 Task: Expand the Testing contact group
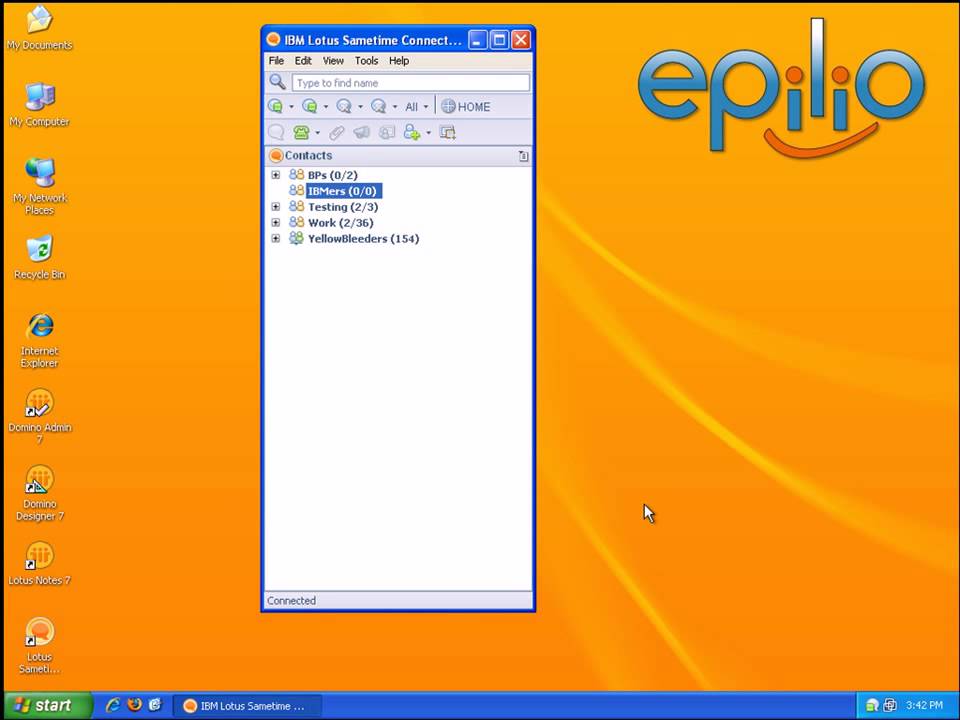click(x=276, y=207)
